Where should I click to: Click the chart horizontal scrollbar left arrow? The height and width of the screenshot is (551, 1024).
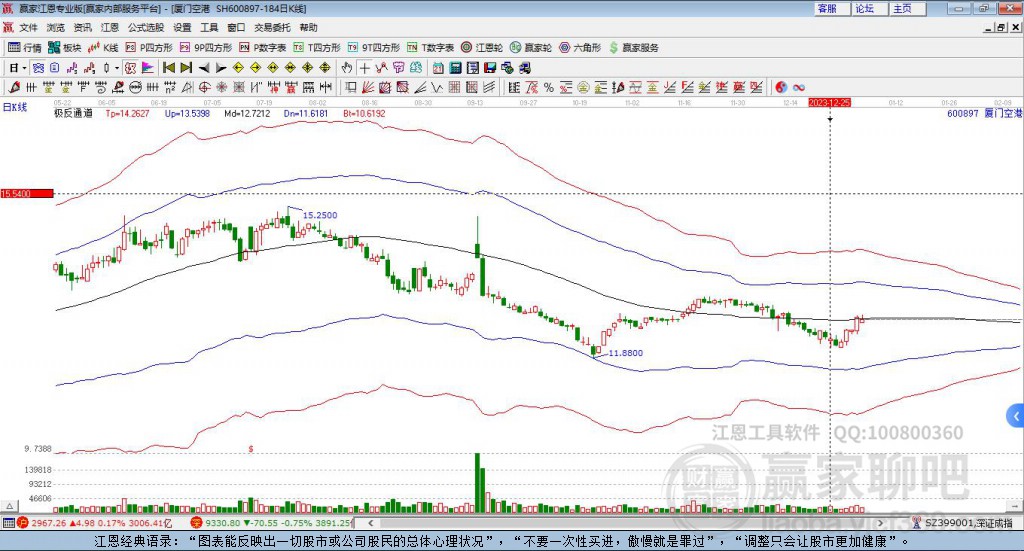(x=371, y=523)
